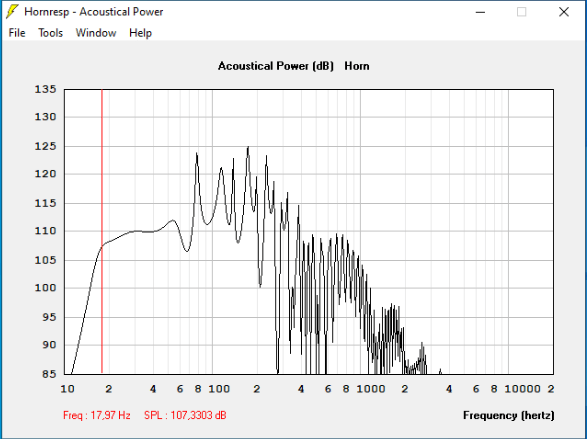
Task: Click the Hornresp lightning bolt title icon
Action: [x=12, y=12]
